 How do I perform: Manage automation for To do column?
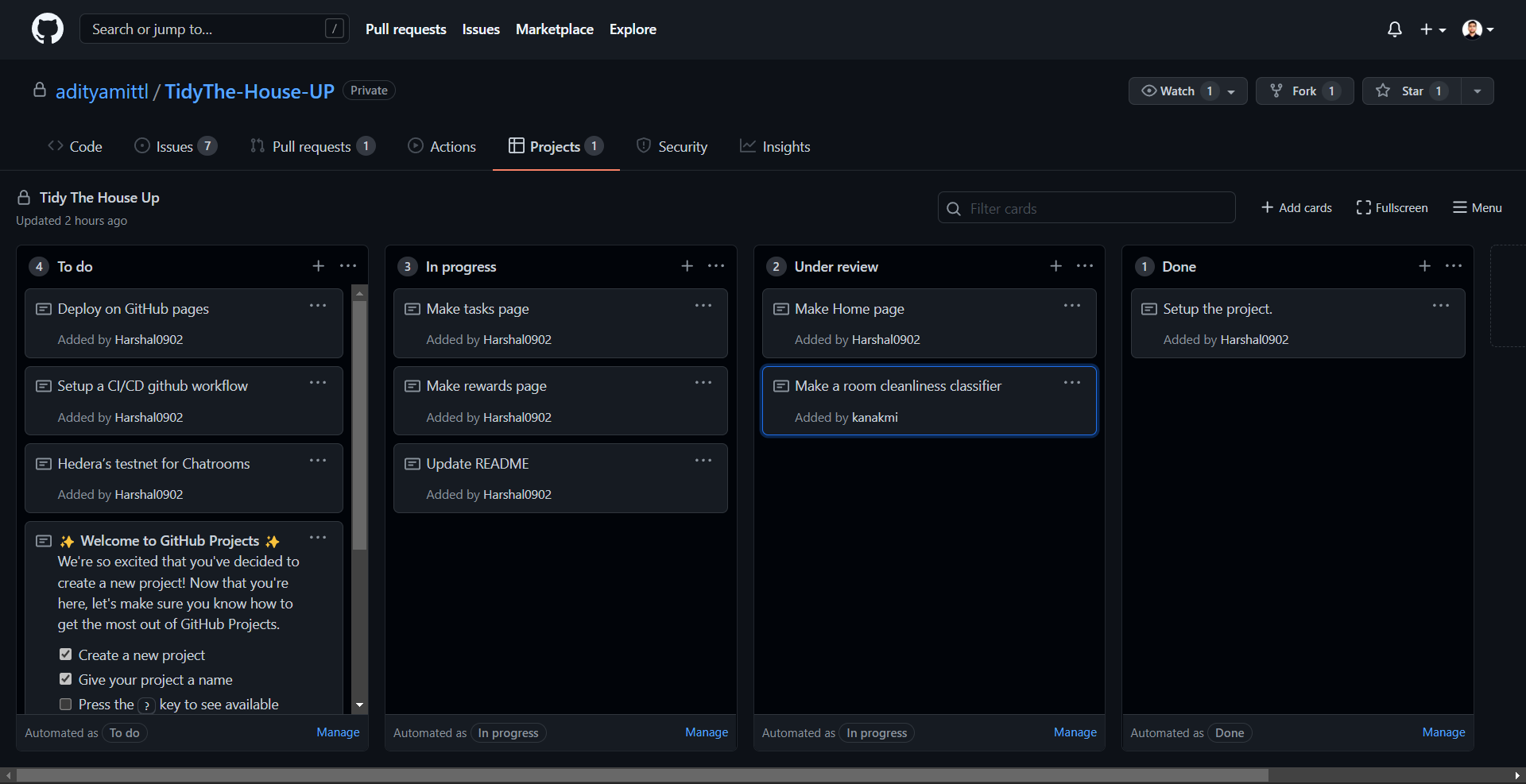(x=338, y=732)
